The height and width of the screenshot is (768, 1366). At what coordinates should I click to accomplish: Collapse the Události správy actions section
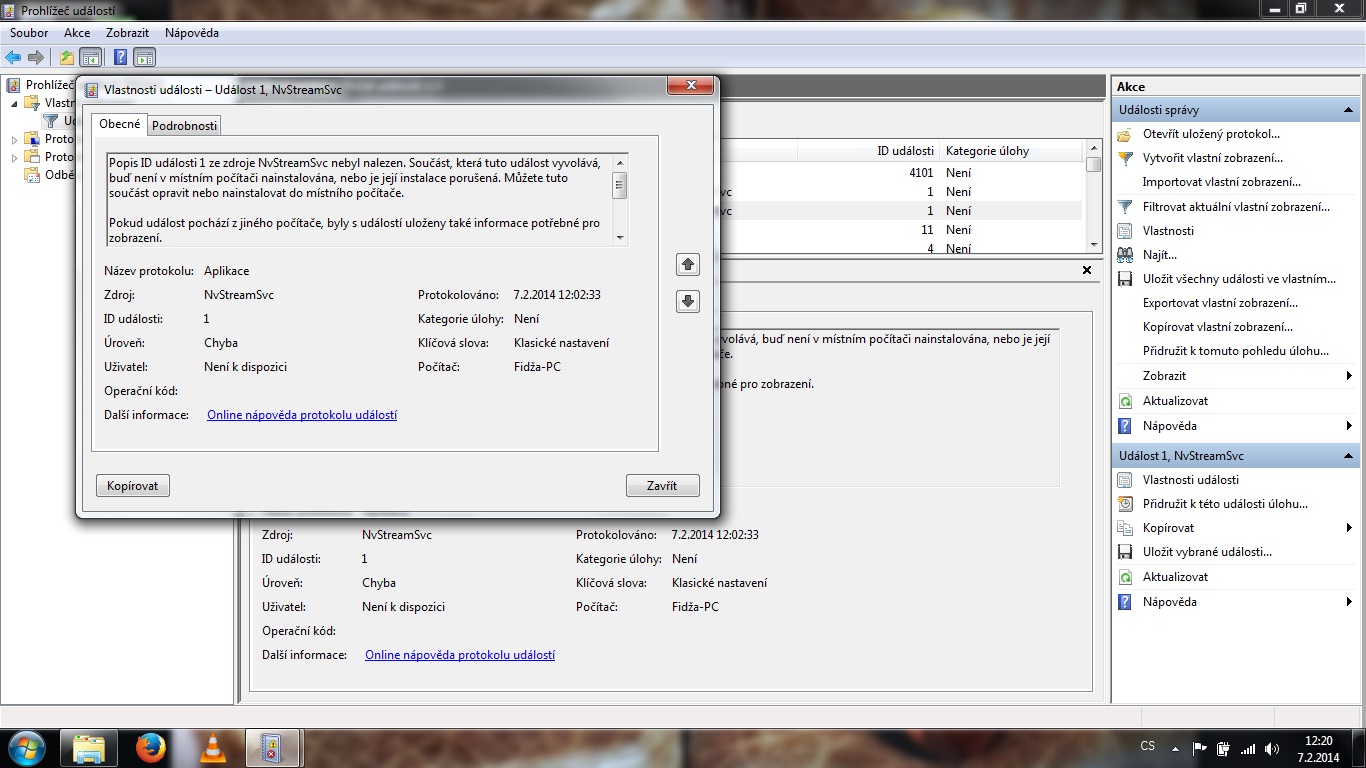pyautogui.click(x=1348, y=110)
